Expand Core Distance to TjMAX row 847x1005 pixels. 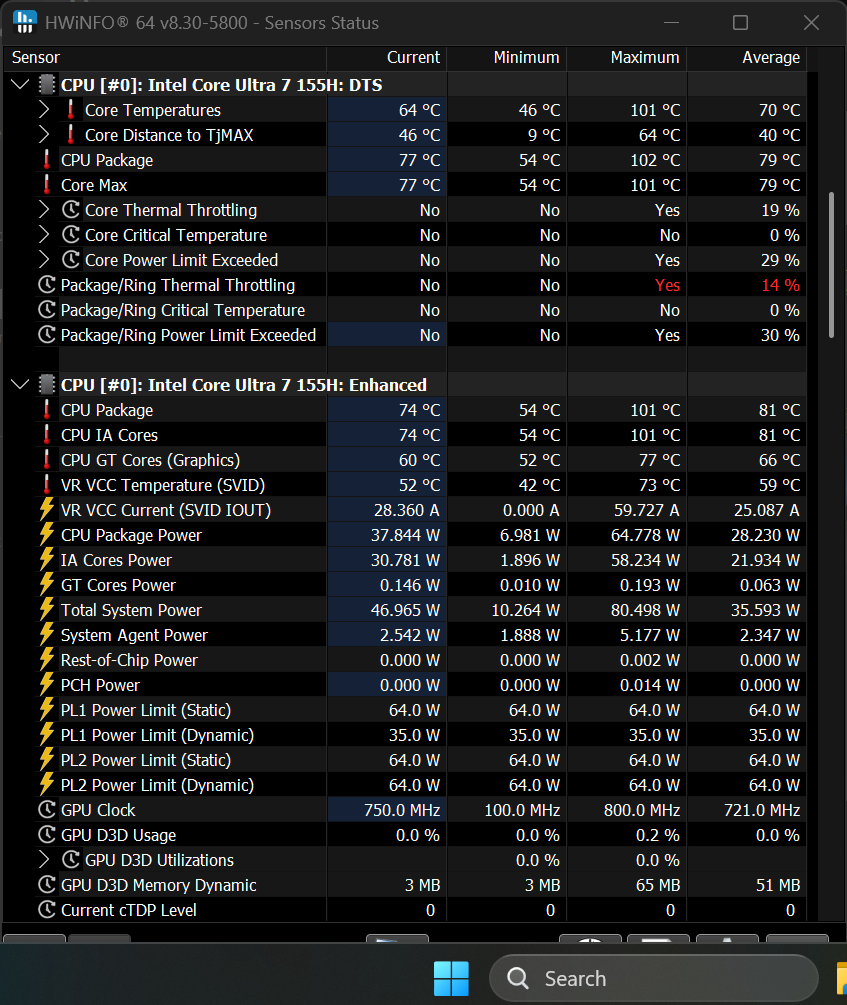tap(44, 135)
